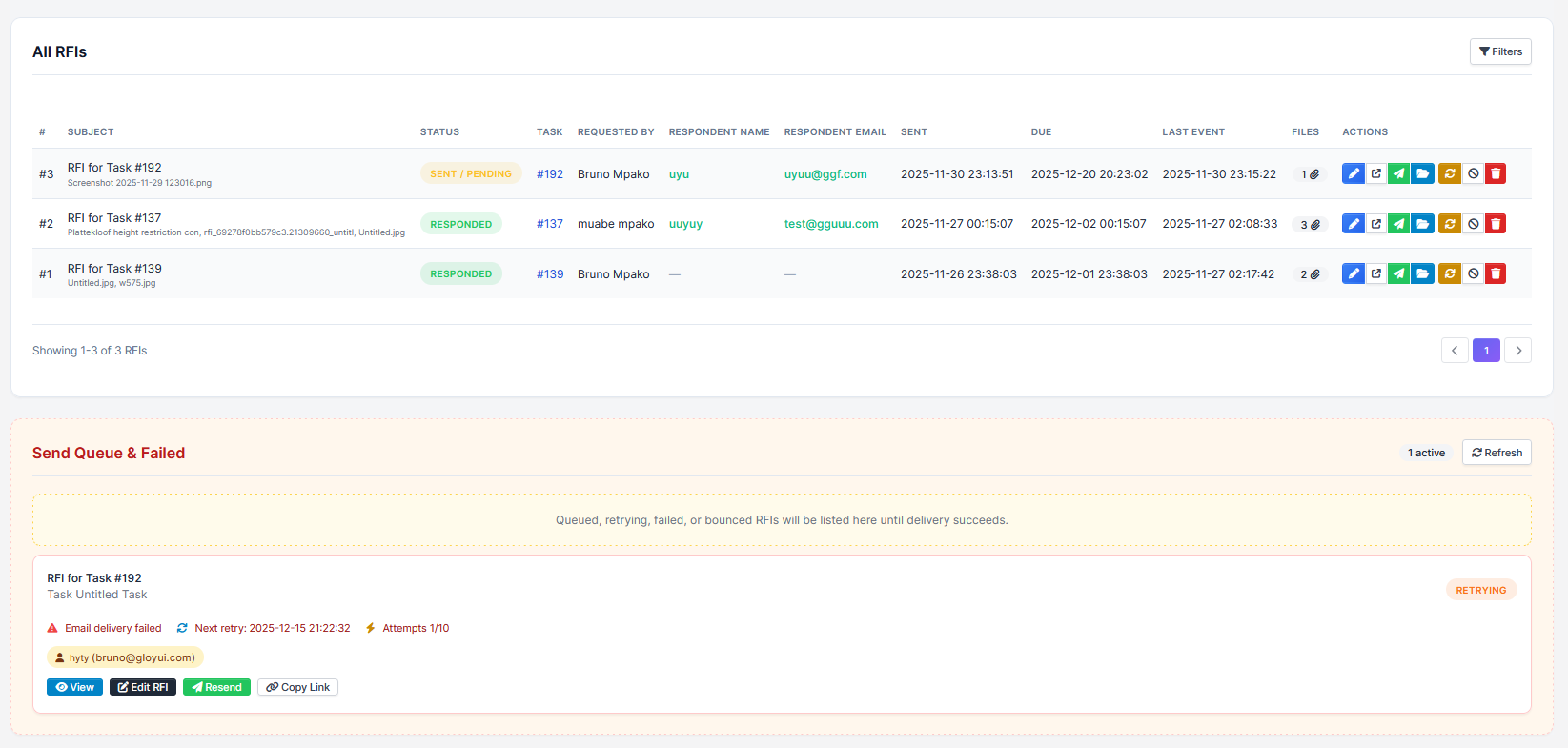The height and width of the screenshot is (748, 1568).
Task: Cancel RFI for Task #192 with ban icon
Action: (1473, 173)
